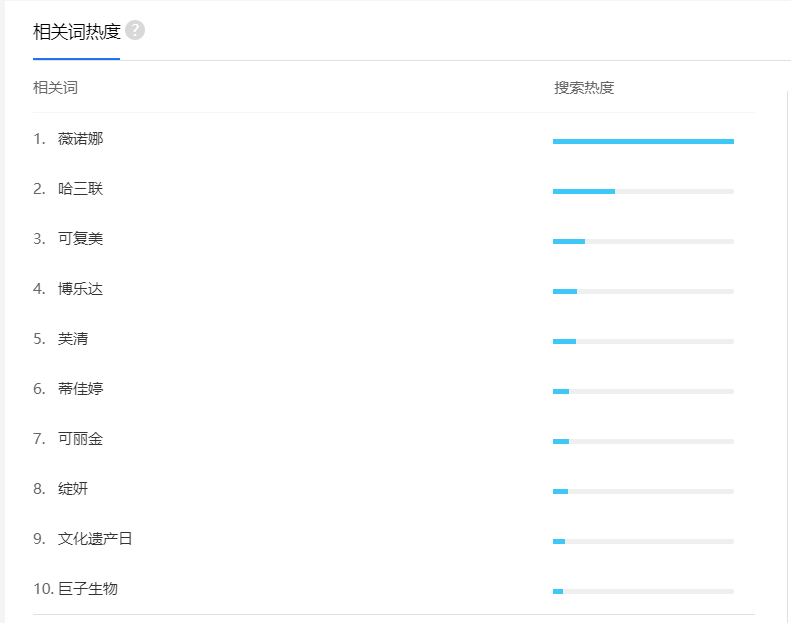791x623 pixels.
Task: Open the related word 蒂佳婷
Action: point(80,389)
